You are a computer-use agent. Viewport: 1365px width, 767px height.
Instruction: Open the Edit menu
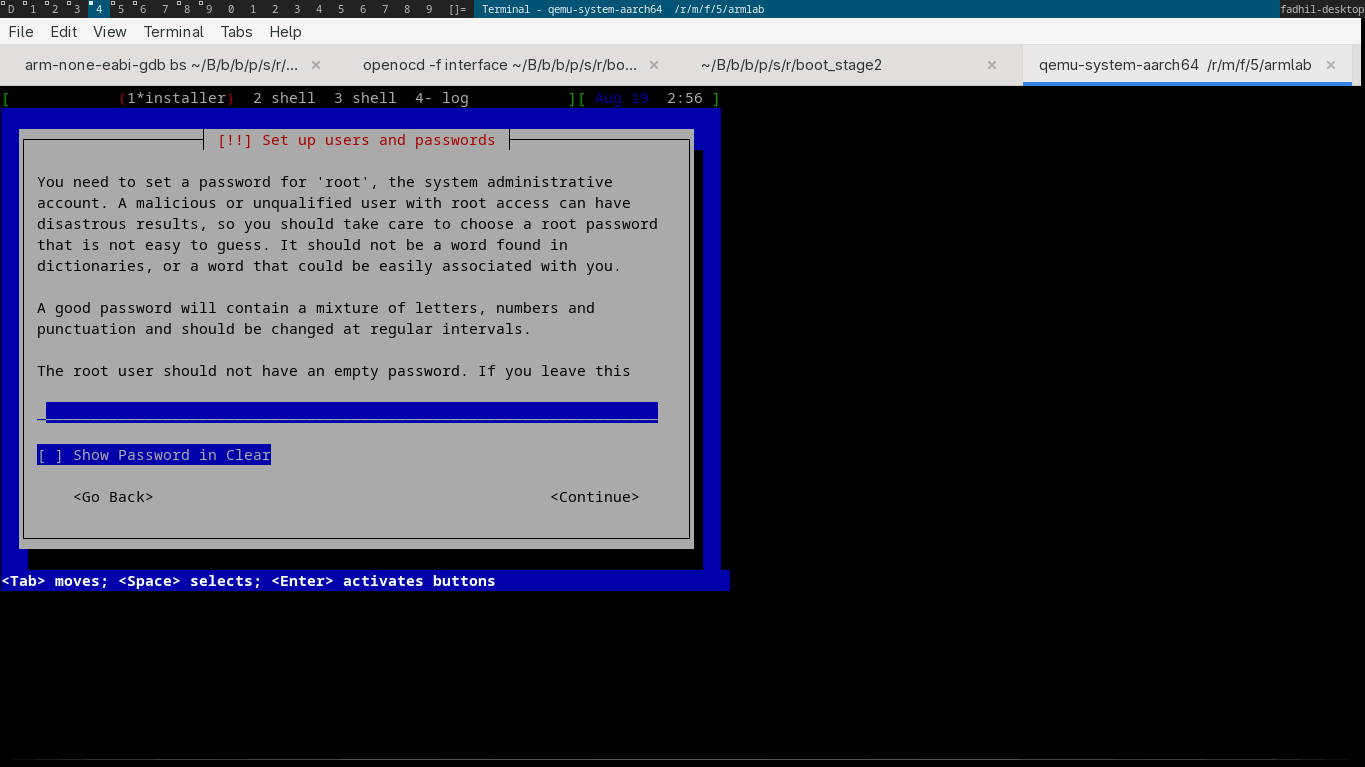(x=64, y=31)
